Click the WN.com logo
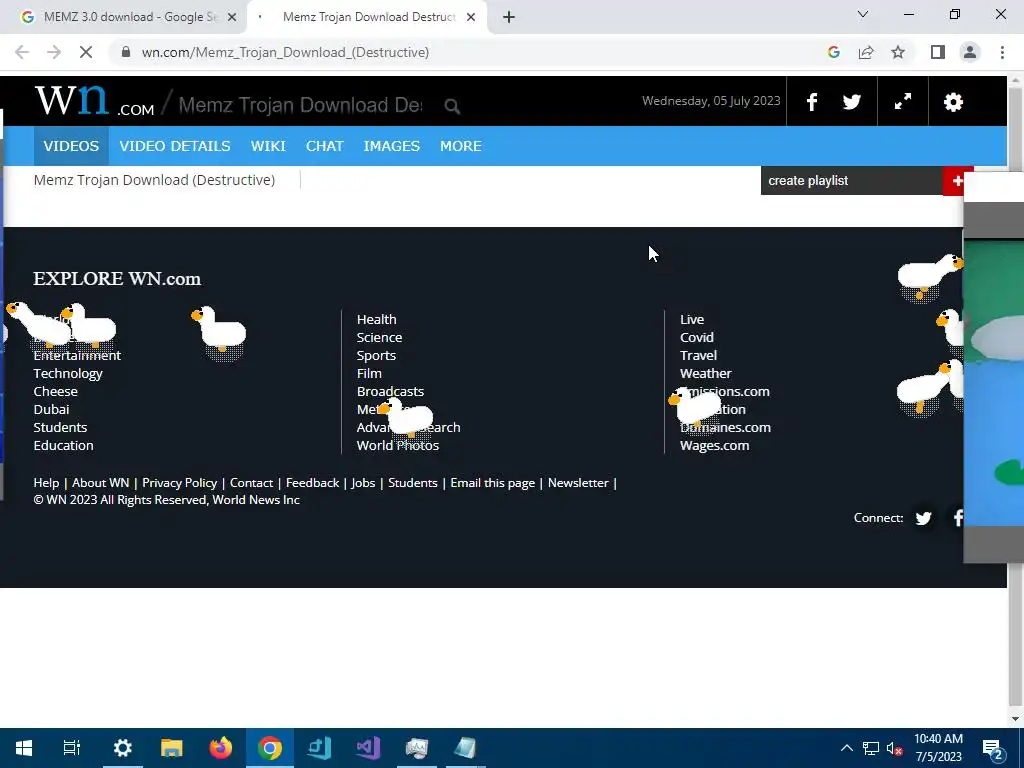 [95, 101]
